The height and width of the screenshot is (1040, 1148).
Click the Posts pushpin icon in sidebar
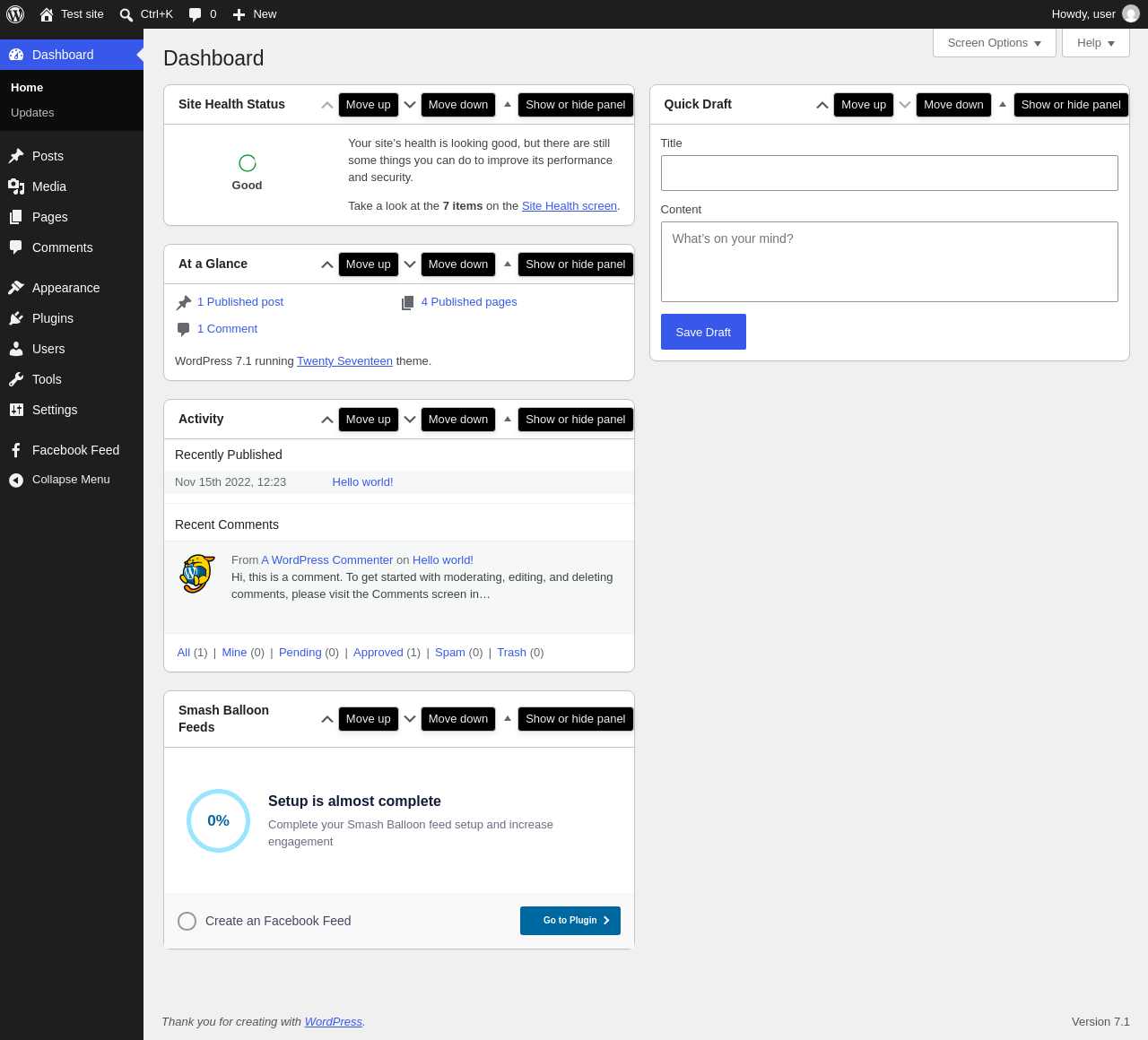pyautogui.click(x=16, y=156)
